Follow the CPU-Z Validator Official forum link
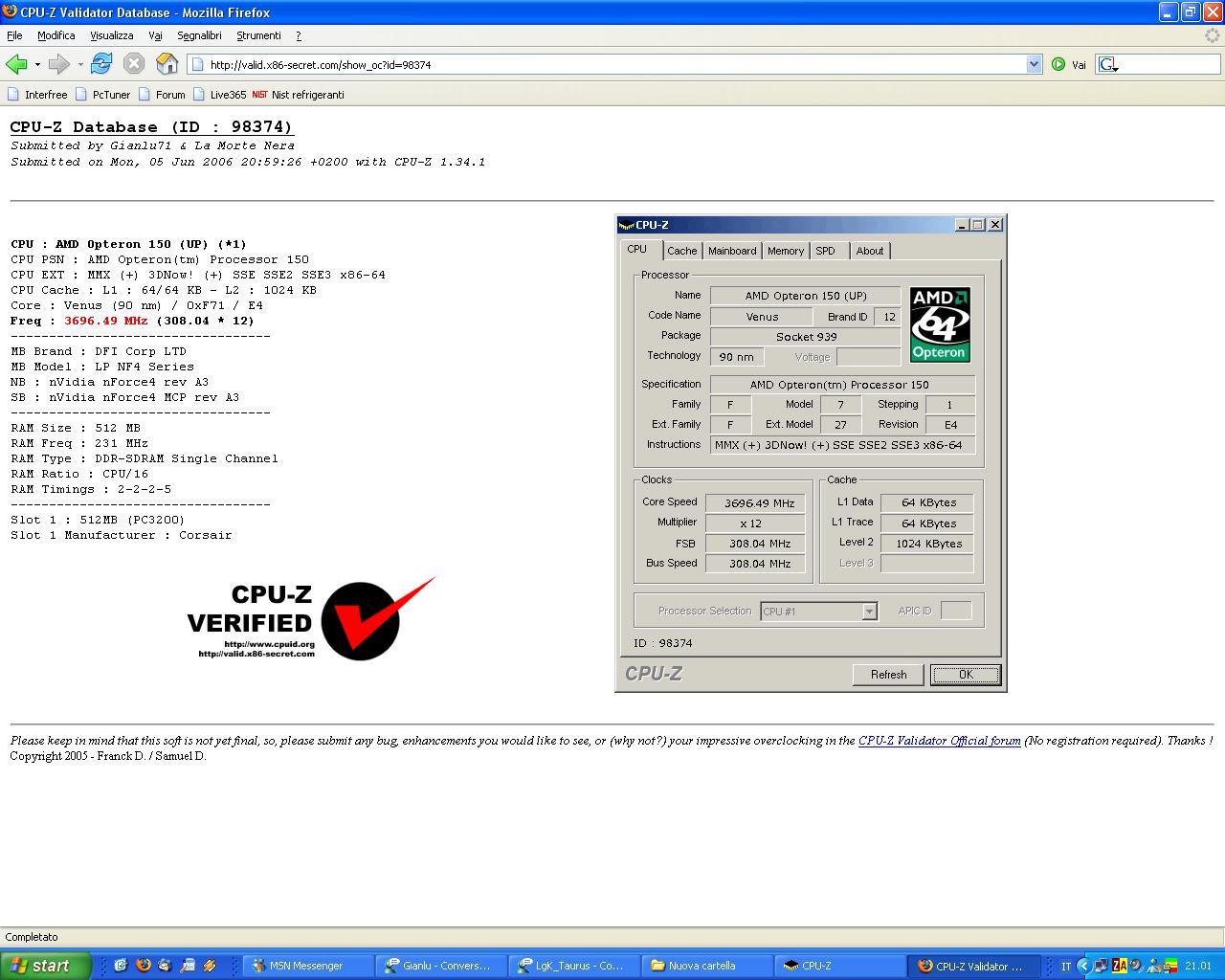1225x980 pixels. pos(939,741)
